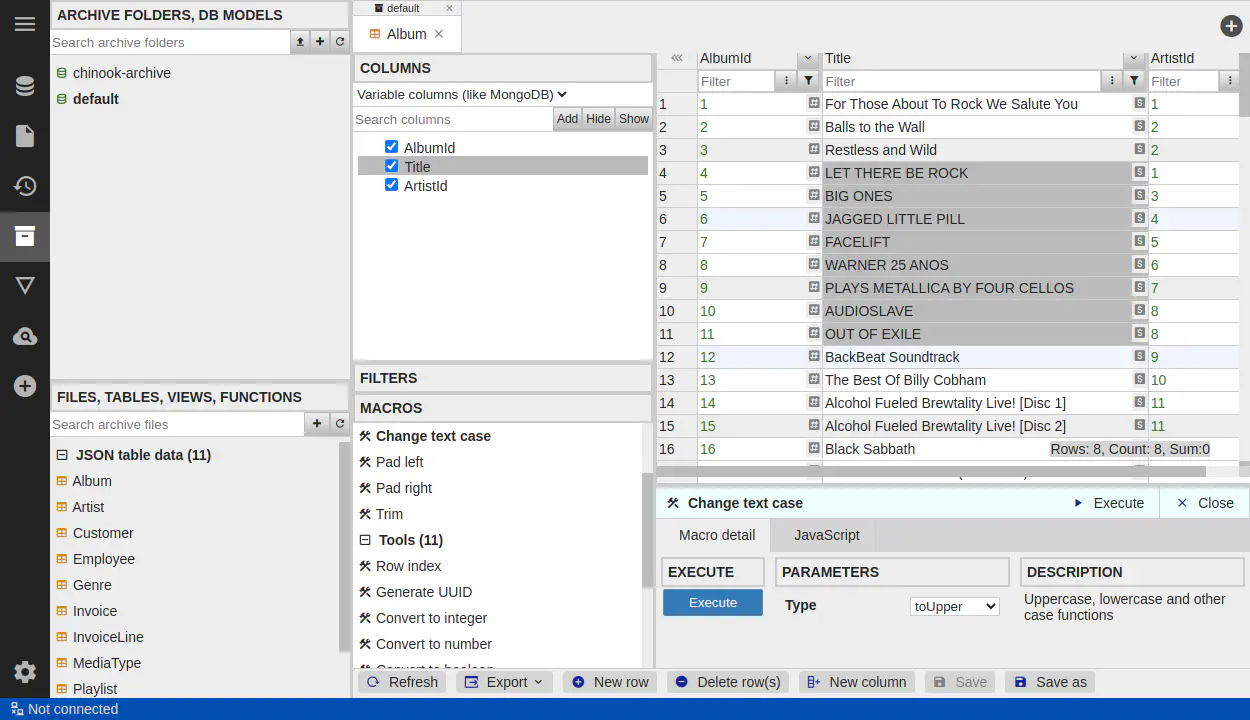This screenshot has width=1250, height=720.
Task: Uncheck the AlbumId column checkbox
Action: 391,147
